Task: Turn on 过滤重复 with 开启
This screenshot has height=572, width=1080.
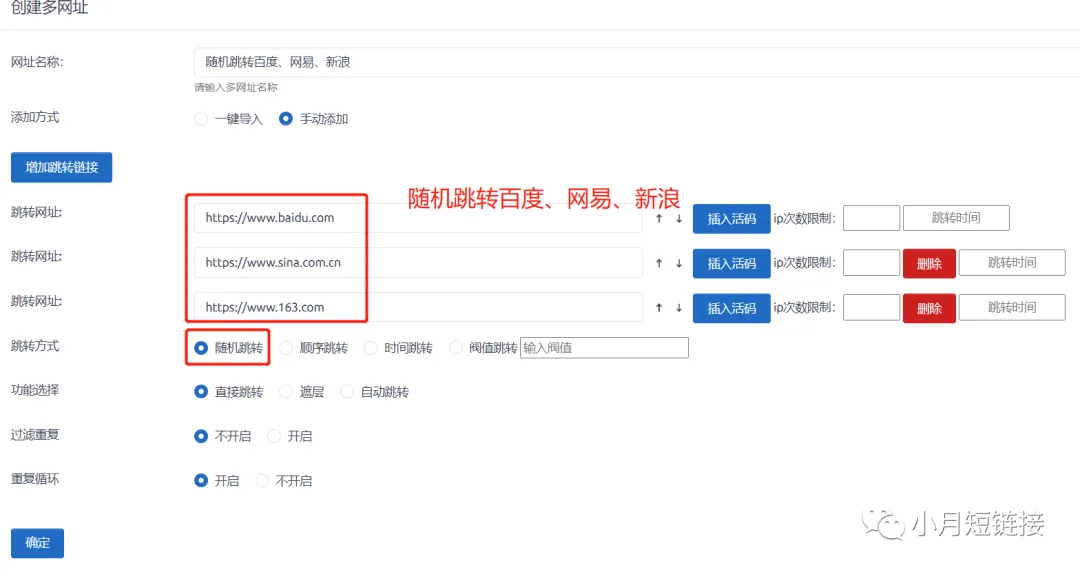Action: pyautogui.click(x=274, y=437)
